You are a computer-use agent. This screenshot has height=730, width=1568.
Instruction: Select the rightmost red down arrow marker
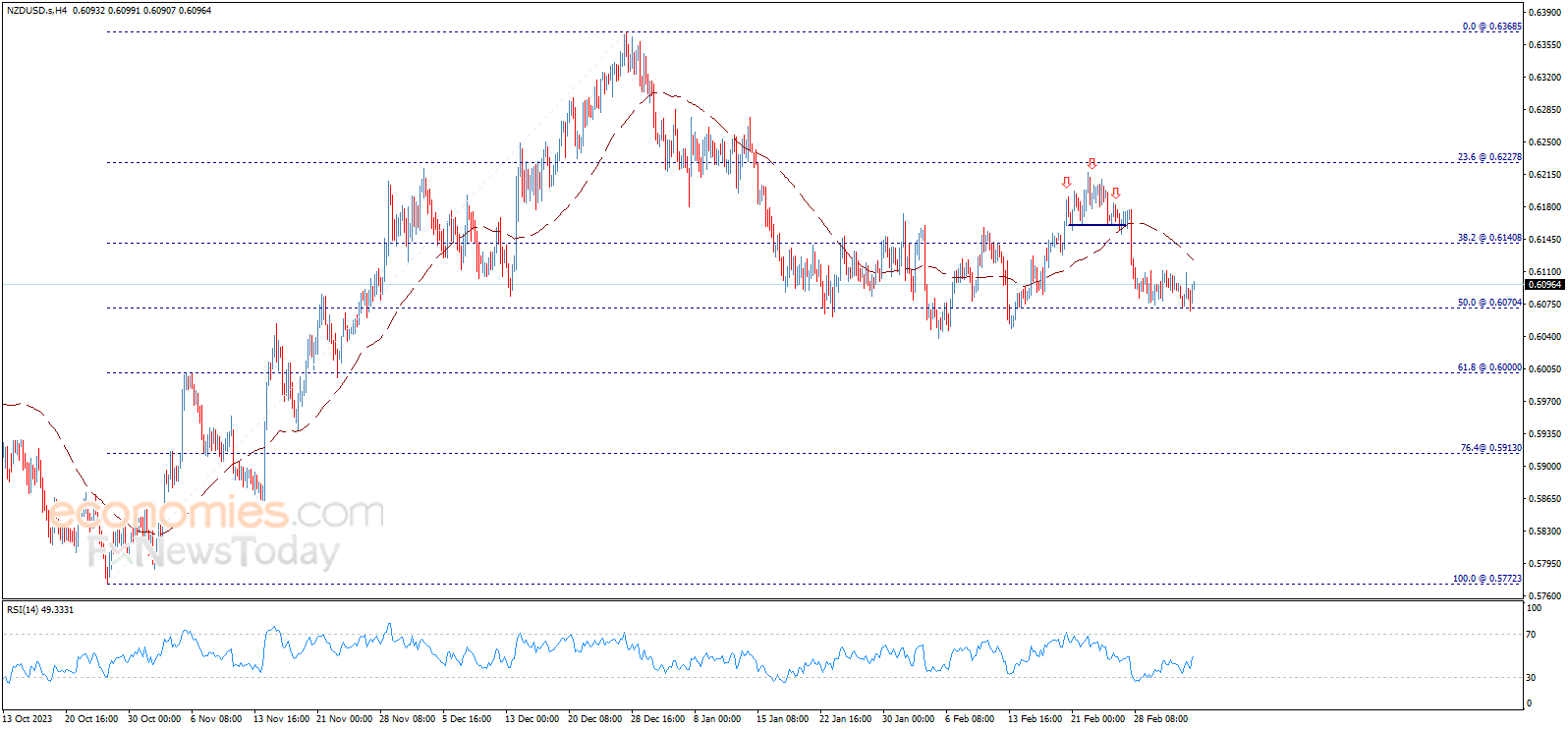click(x=1115, y=193)
